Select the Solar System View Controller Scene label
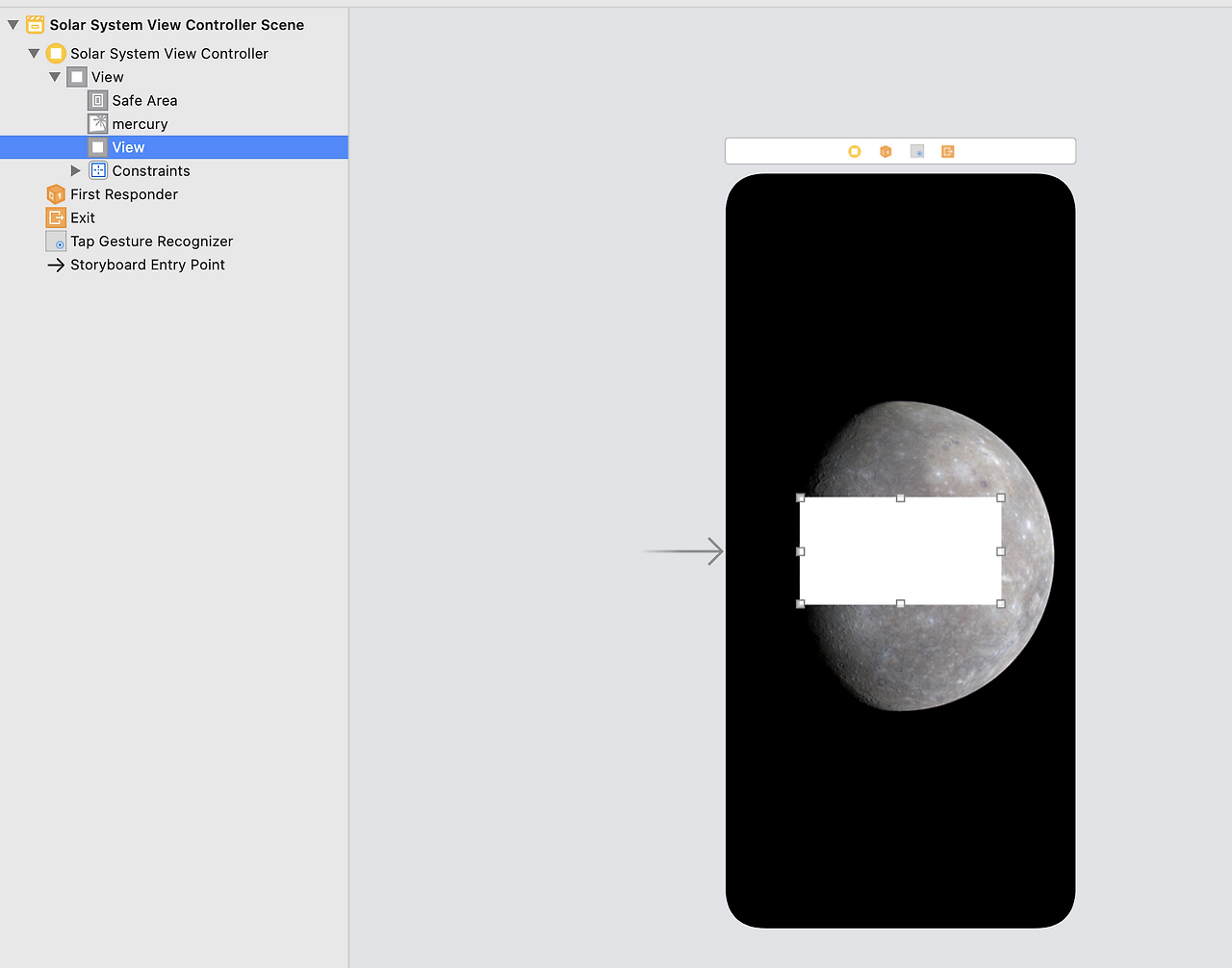1232x968 pixels. point(177,25)
